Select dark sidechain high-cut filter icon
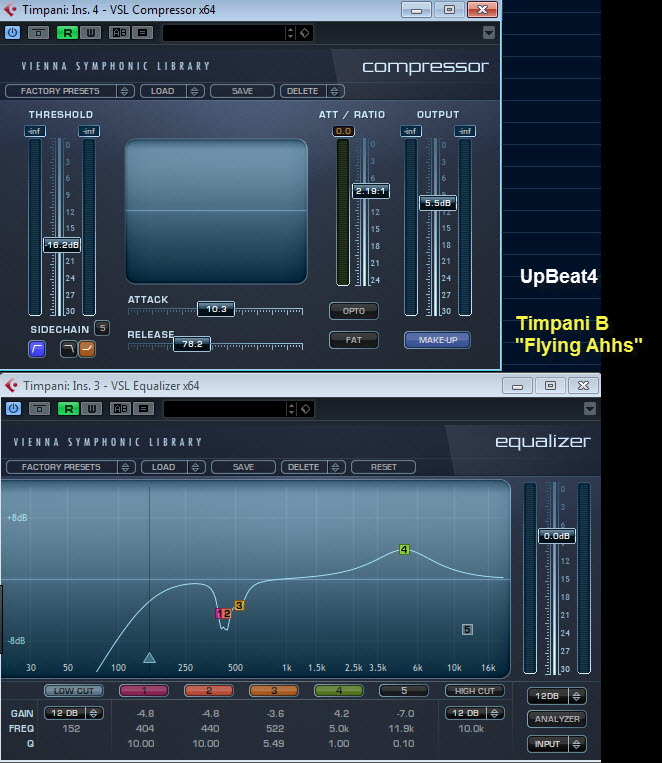The image size is (662, 763). point(69,348)
